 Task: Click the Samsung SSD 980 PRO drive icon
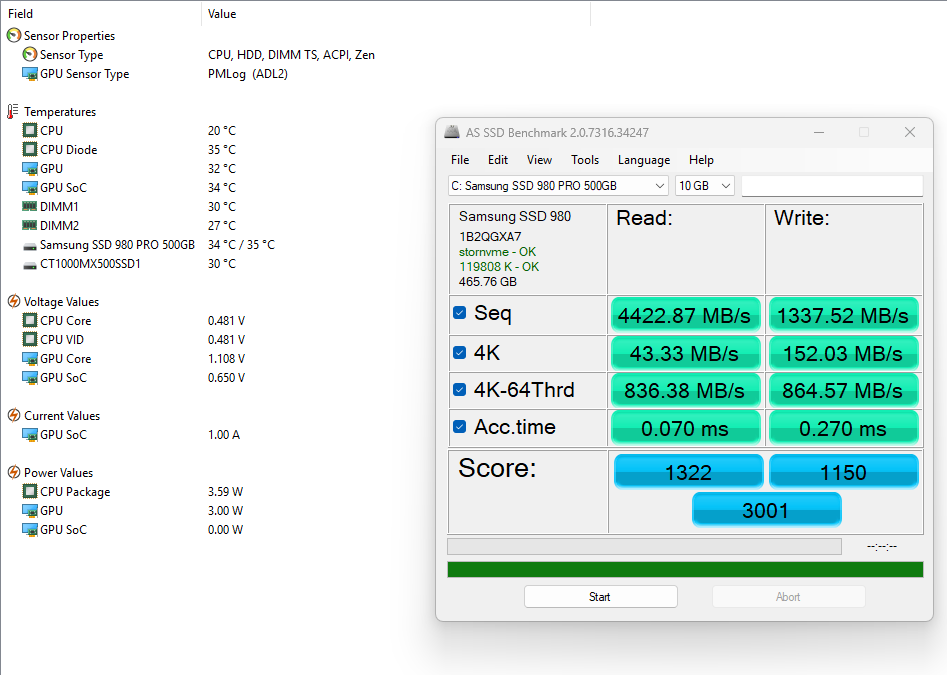pos(30,246)
